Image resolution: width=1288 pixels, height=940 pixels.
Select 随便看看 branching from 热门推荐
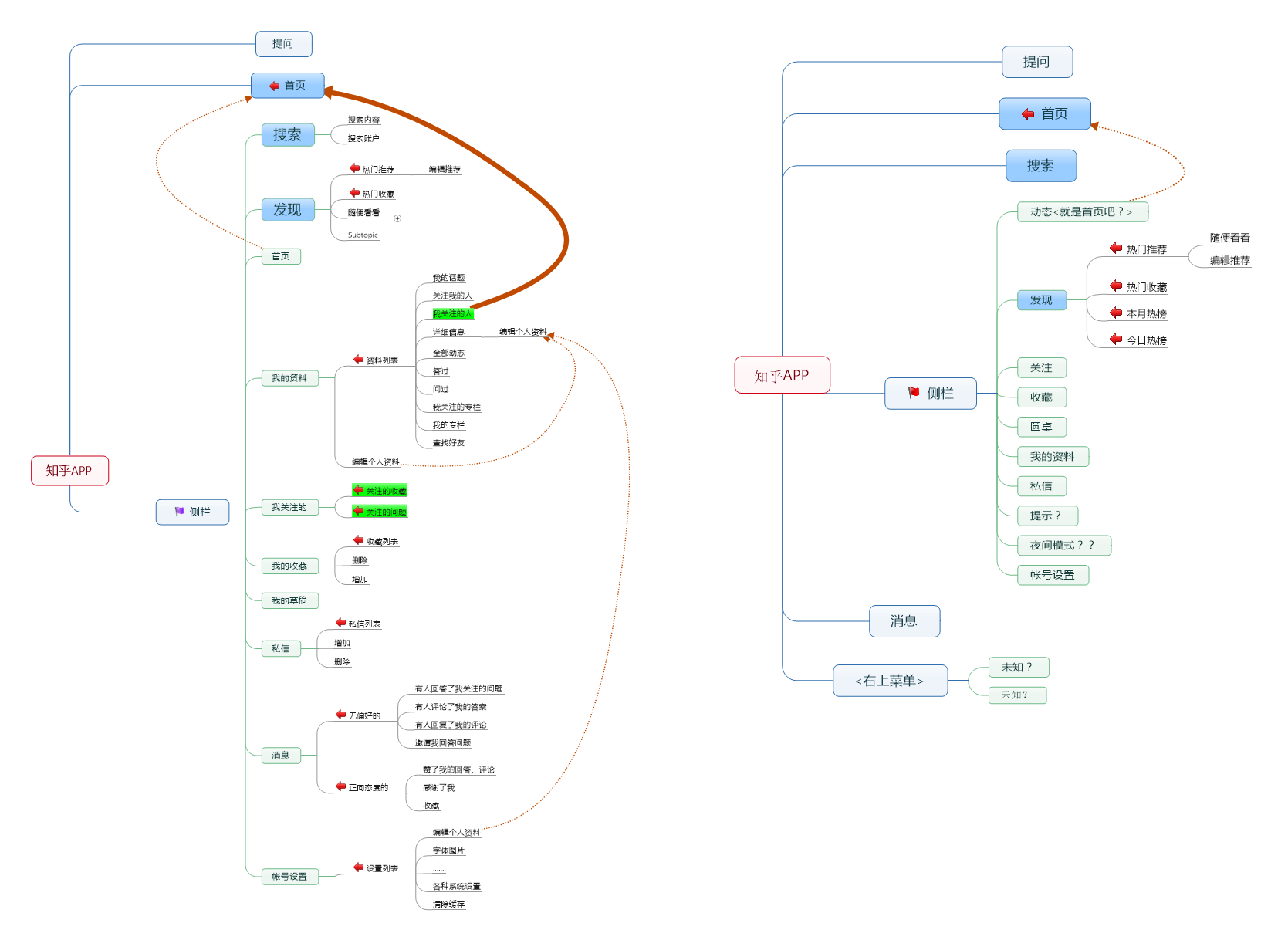(1230, 238)
